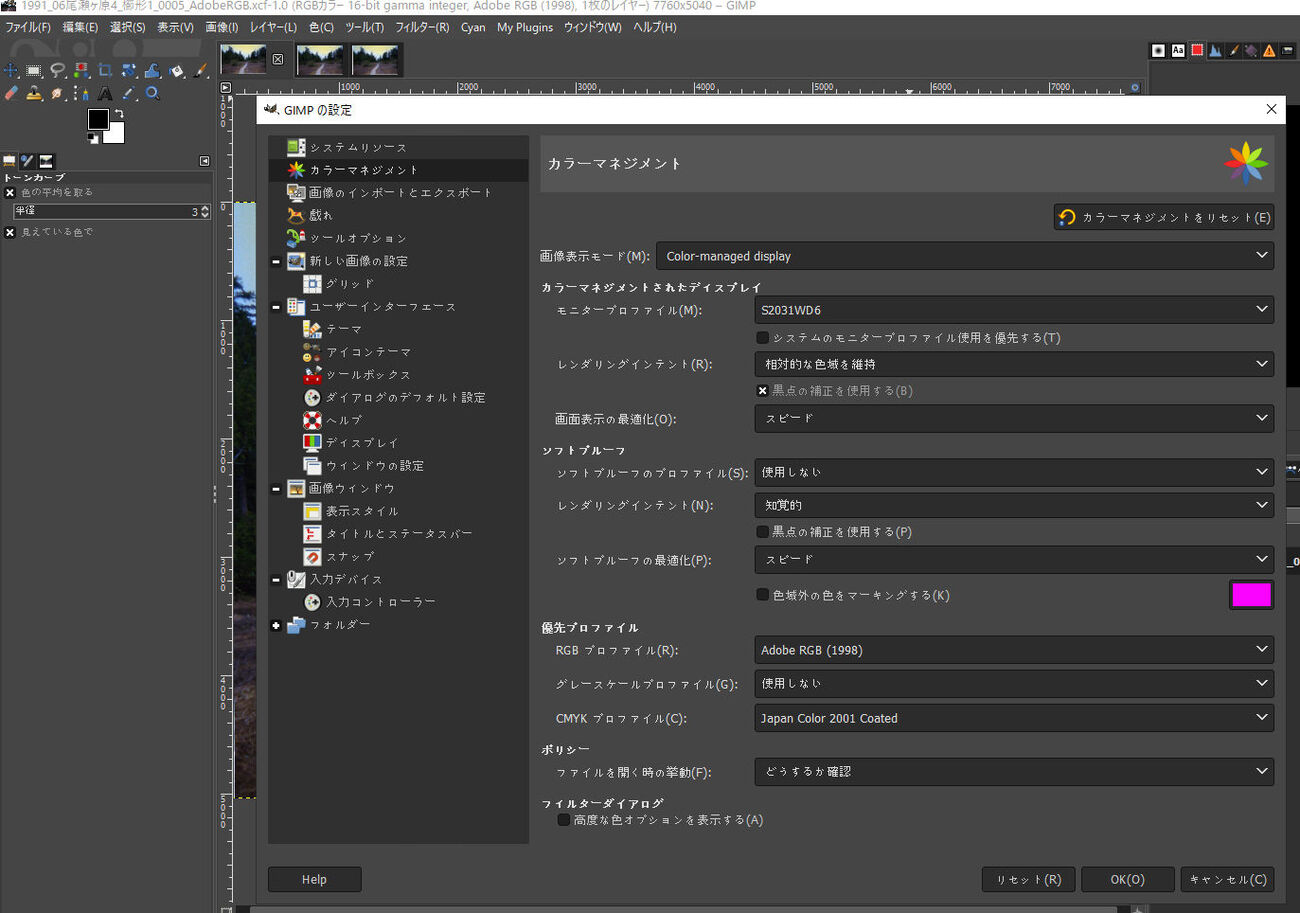Viewport: 1300px width, 913px height.
Task: Check 高度な色オプションを表示する option
Action: pos(564,820)
